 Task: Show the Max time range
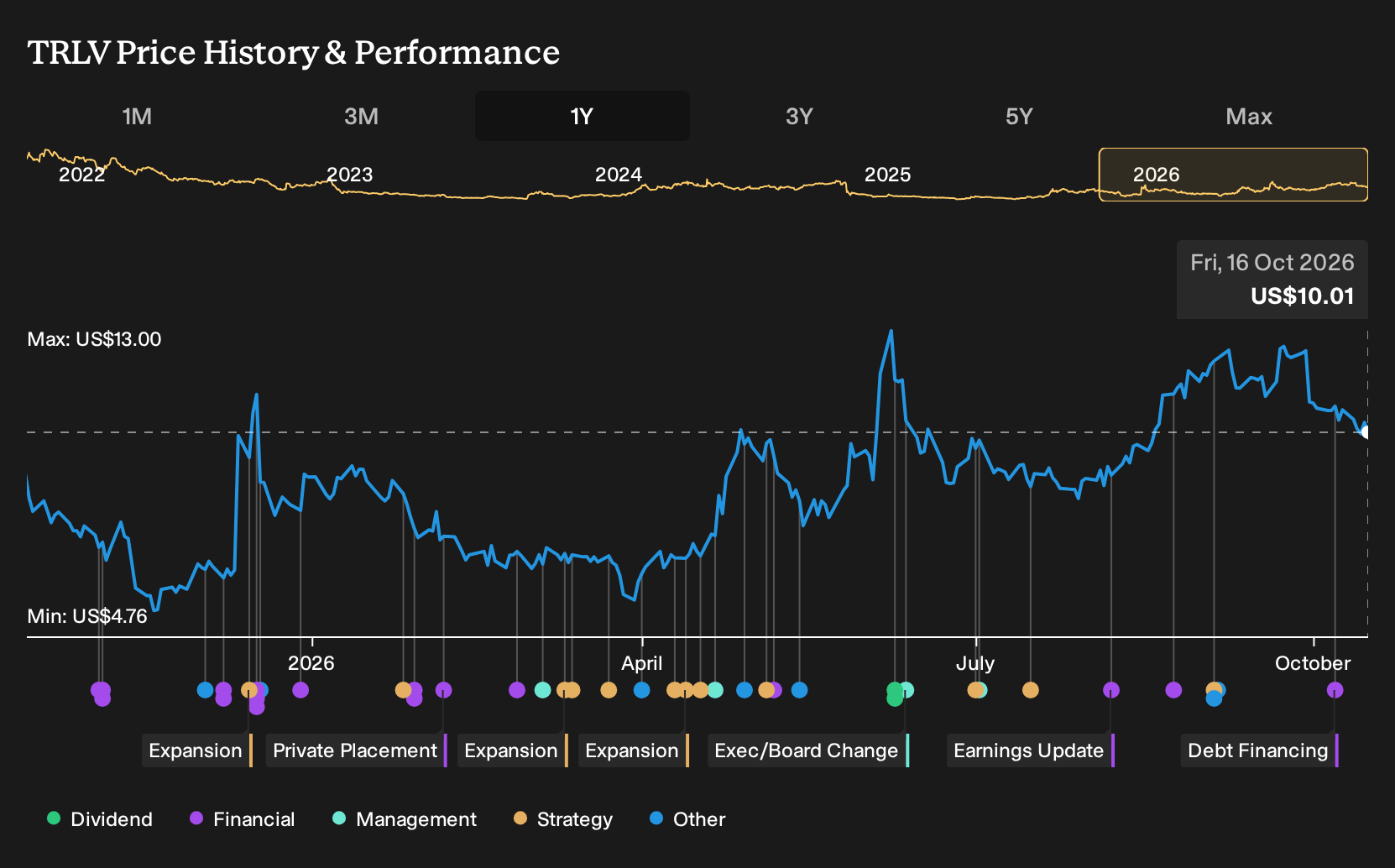point(1249,116)
